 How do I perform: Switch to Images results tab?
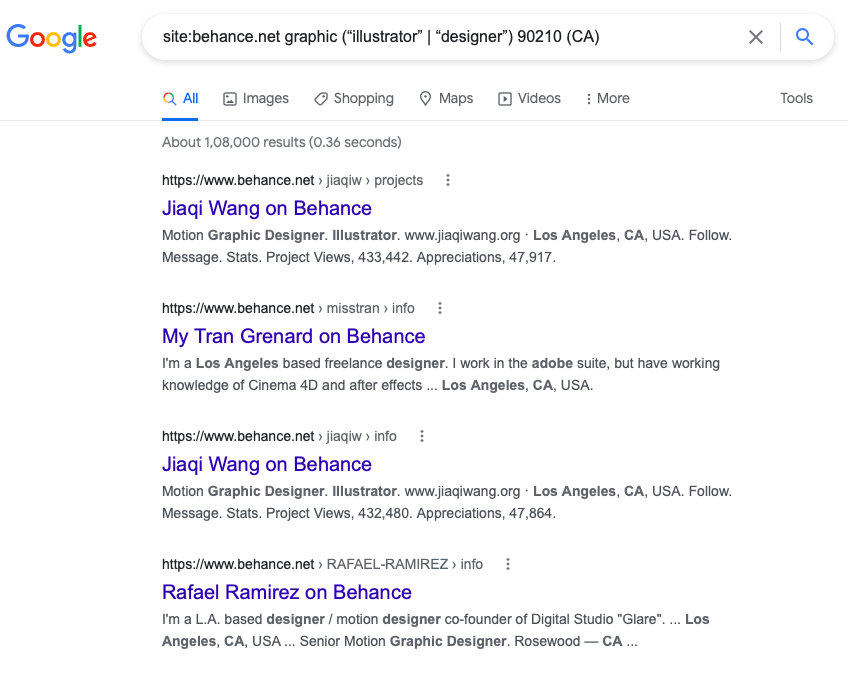[255, 98]
